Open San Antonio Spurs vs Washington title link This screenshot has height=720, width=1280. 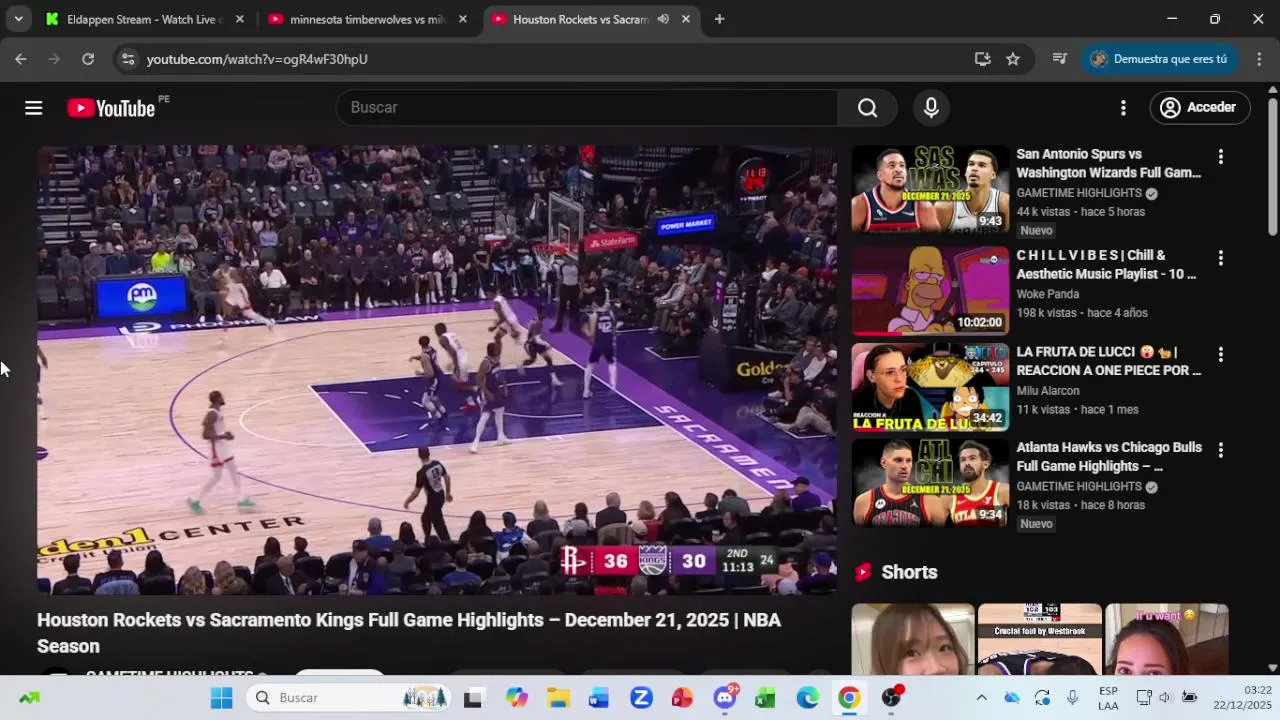(1109, 164)
